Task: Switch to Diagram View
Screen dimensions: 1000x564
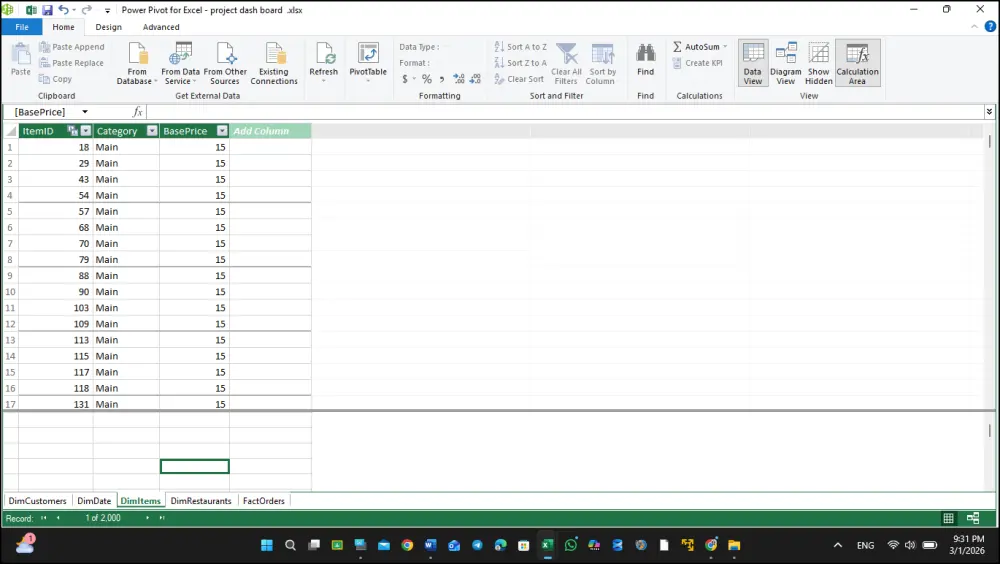Action: click(x=786, y=63)
